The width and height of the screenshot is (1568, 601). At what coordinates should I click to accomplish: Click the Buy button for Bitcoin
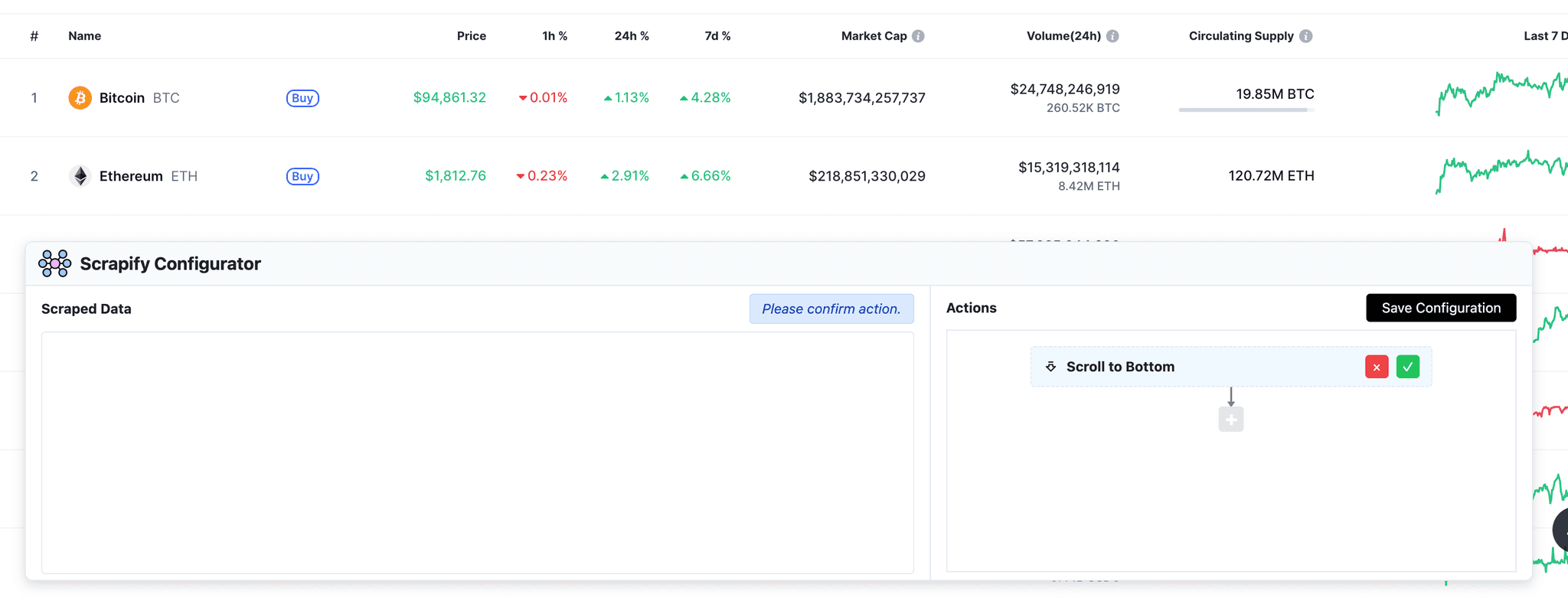tap(302, 98)
